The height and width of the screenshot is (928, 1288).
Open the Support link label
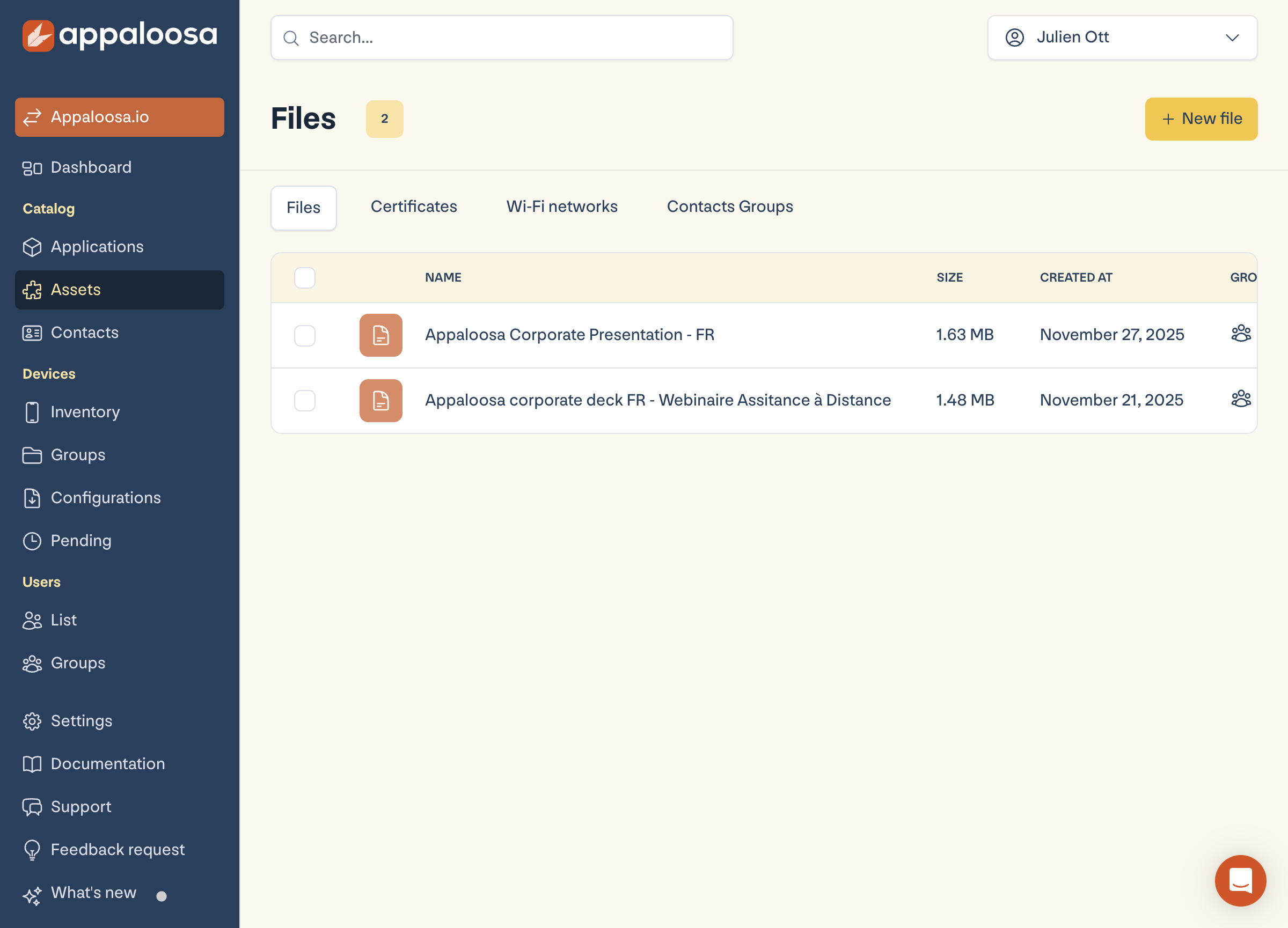click(x=81, y=807)
